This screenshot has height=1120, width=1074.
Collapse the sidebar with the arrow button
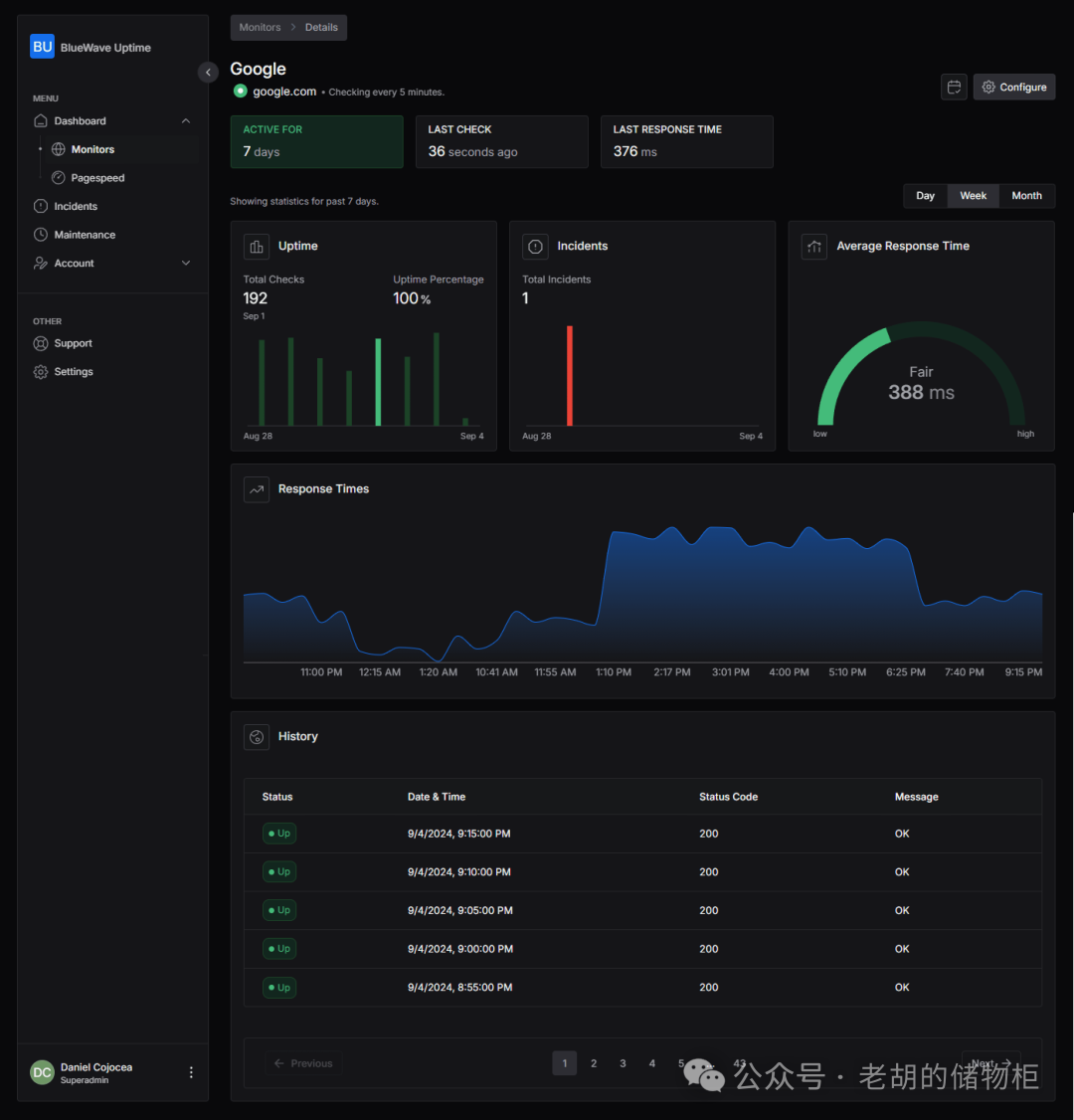(x=208, y=73)
